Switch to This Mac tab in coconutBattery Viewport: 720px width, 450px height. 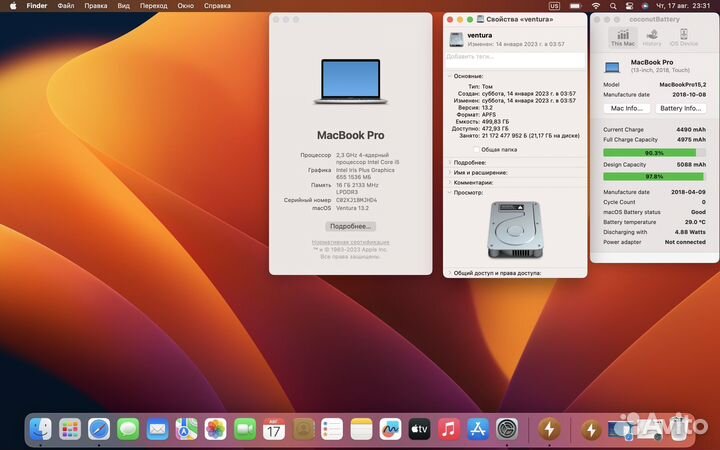pos(623,37)
